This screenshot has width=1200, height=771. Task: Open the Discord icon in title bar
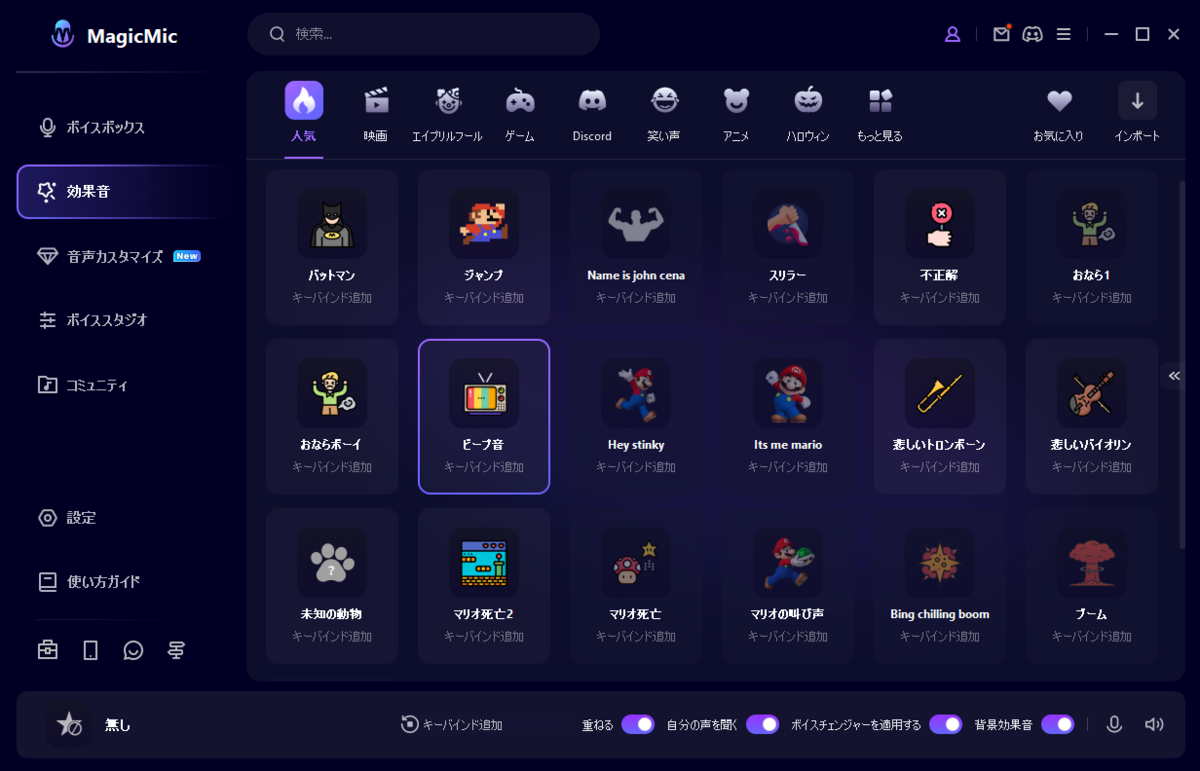pyautogui.click(x=1032, y=34)
